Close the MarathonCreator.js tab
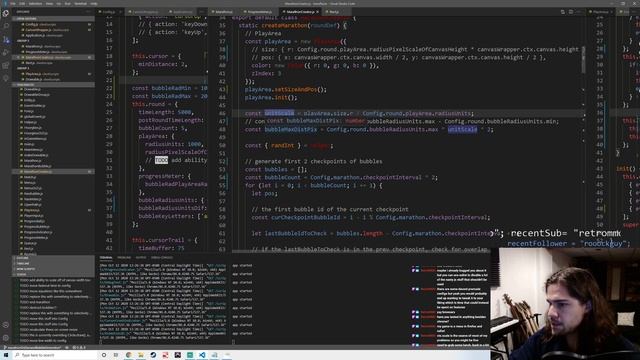 click(318, 12)
